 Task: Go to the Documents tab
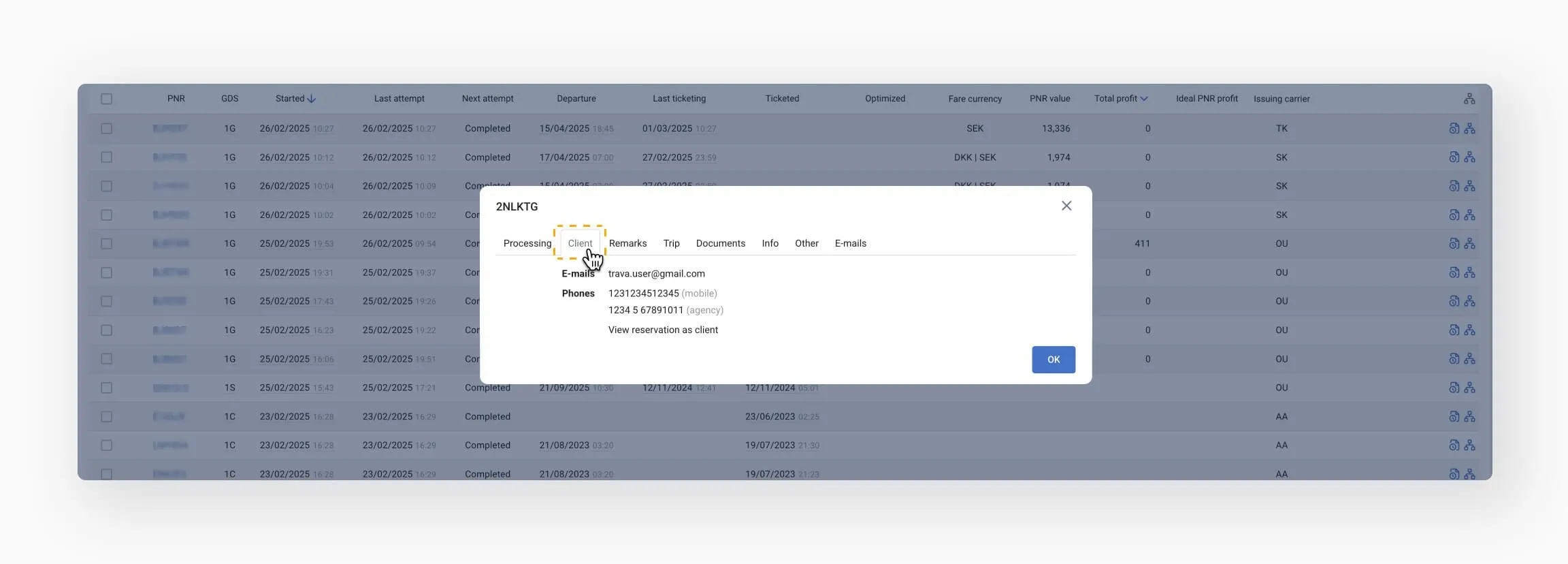coord(720,243)
